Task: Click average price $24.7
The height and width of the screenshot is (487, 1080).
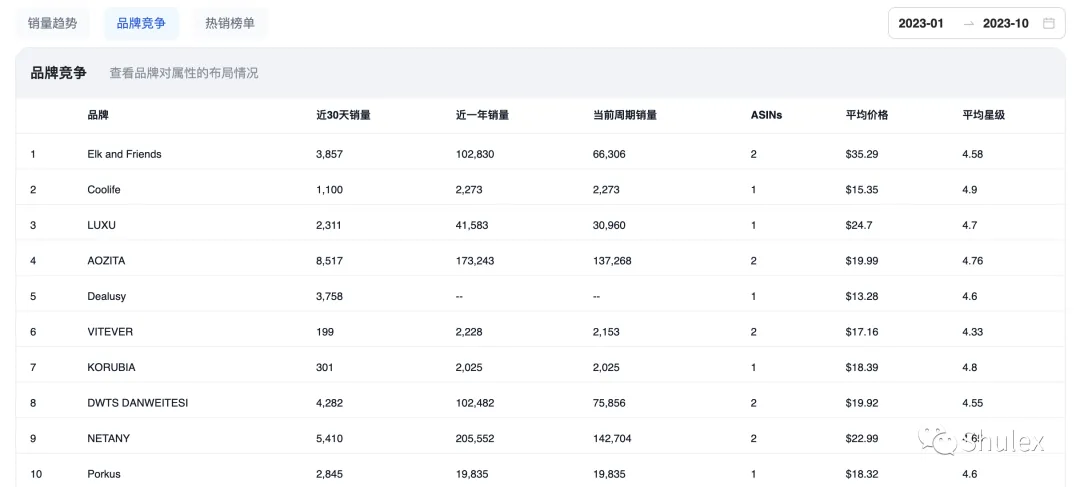Action: pyautogui.click(x=859, y=225)
